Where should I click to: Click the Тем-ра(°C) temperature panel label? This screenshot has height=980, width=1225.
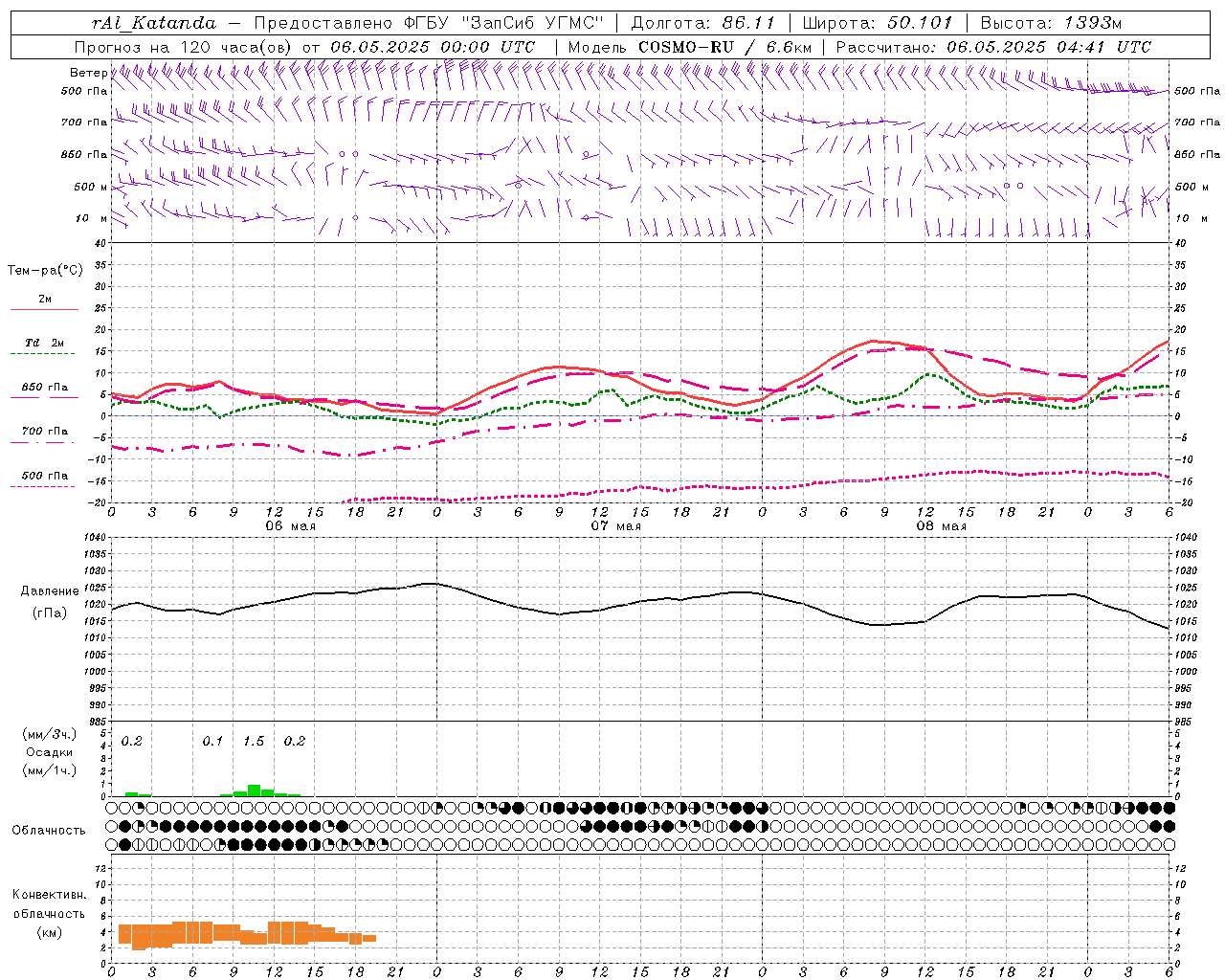[45, 271]
